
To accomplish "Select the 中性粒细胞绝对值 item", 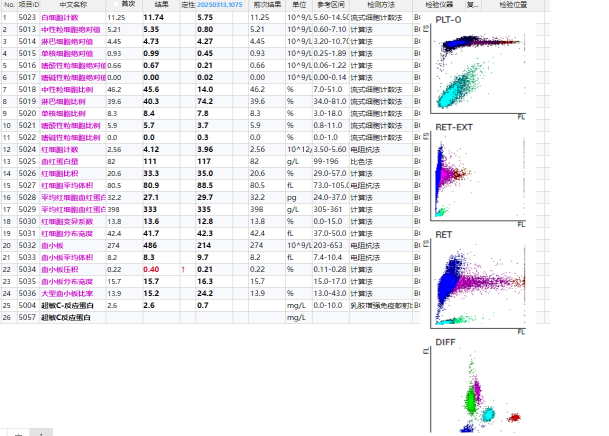I will tap(71, 30).
